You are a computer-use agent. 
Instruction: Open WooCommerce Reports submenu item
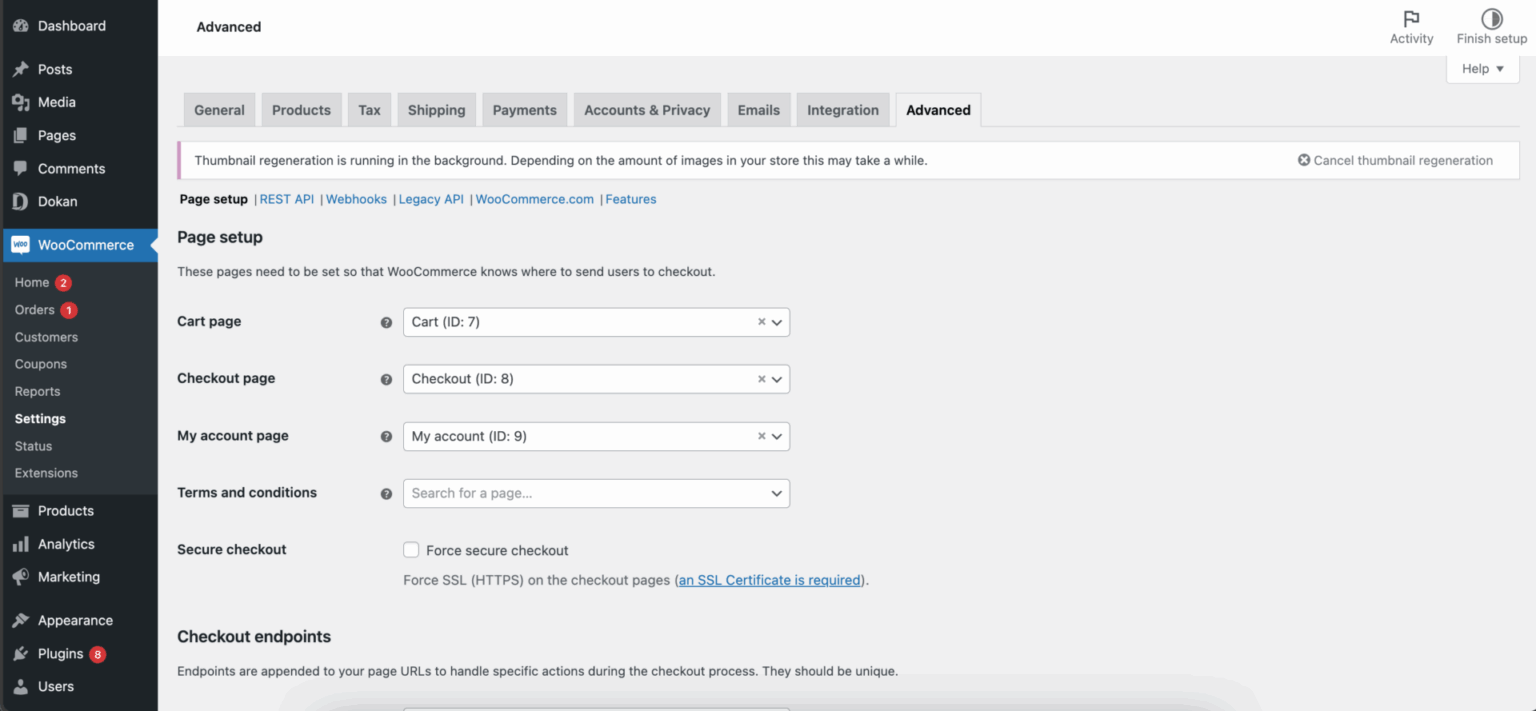(38, 391)
